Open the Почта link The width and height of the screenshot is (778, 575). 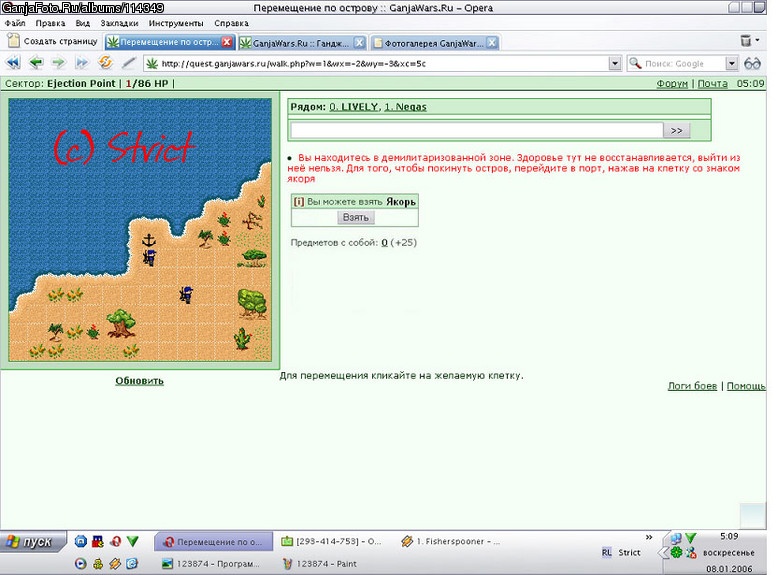click(x=713, y=83)
